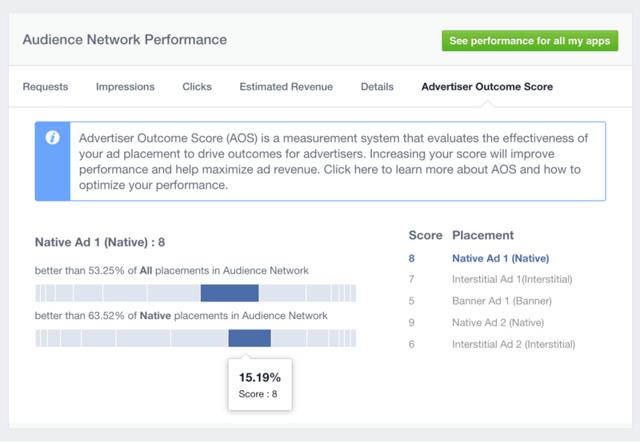Click highlighted segment in Native placements bar

tap(249, 338)
